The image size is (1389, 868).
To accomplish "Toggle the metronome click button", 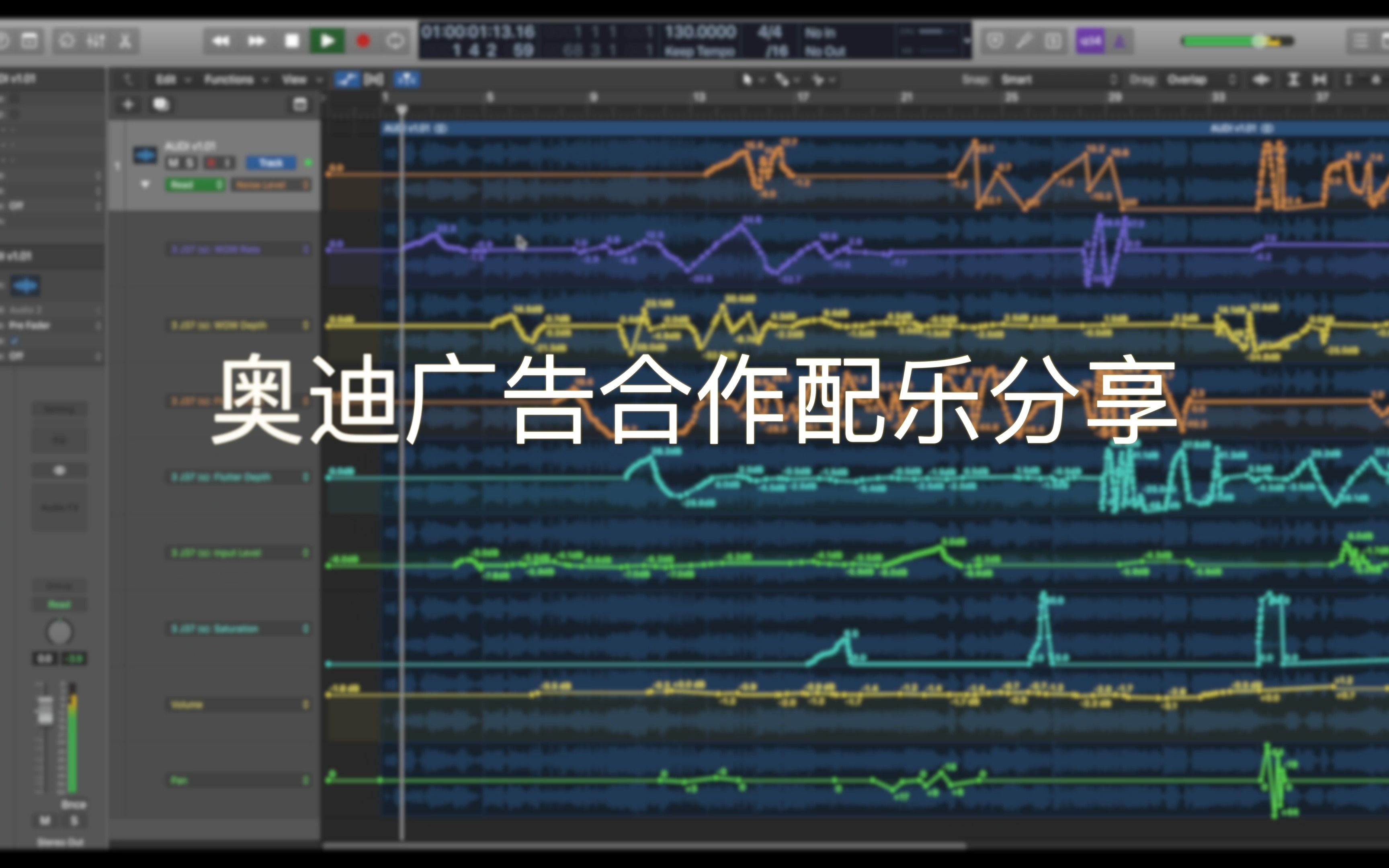I will tap(1119, 41).
